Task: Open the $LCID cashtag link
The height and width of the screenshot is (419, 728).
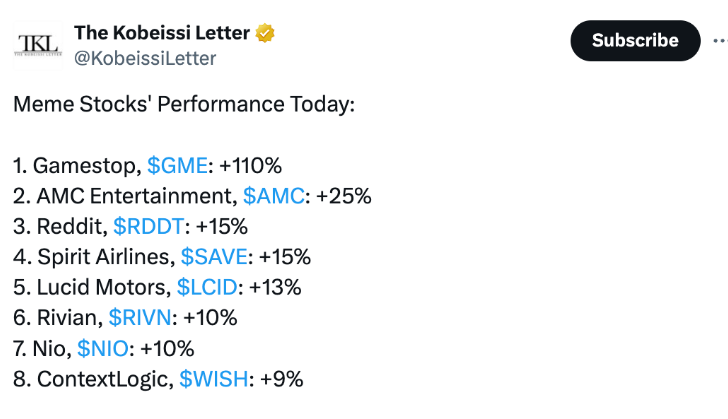Action: click(x=207, y=288)
